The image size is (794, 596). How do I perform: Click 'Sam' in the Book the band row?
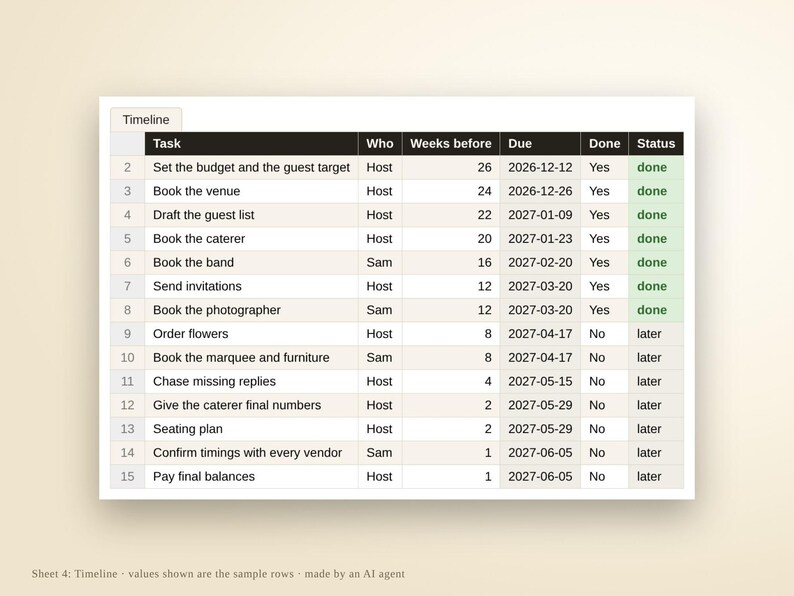[x=380, y=263]
